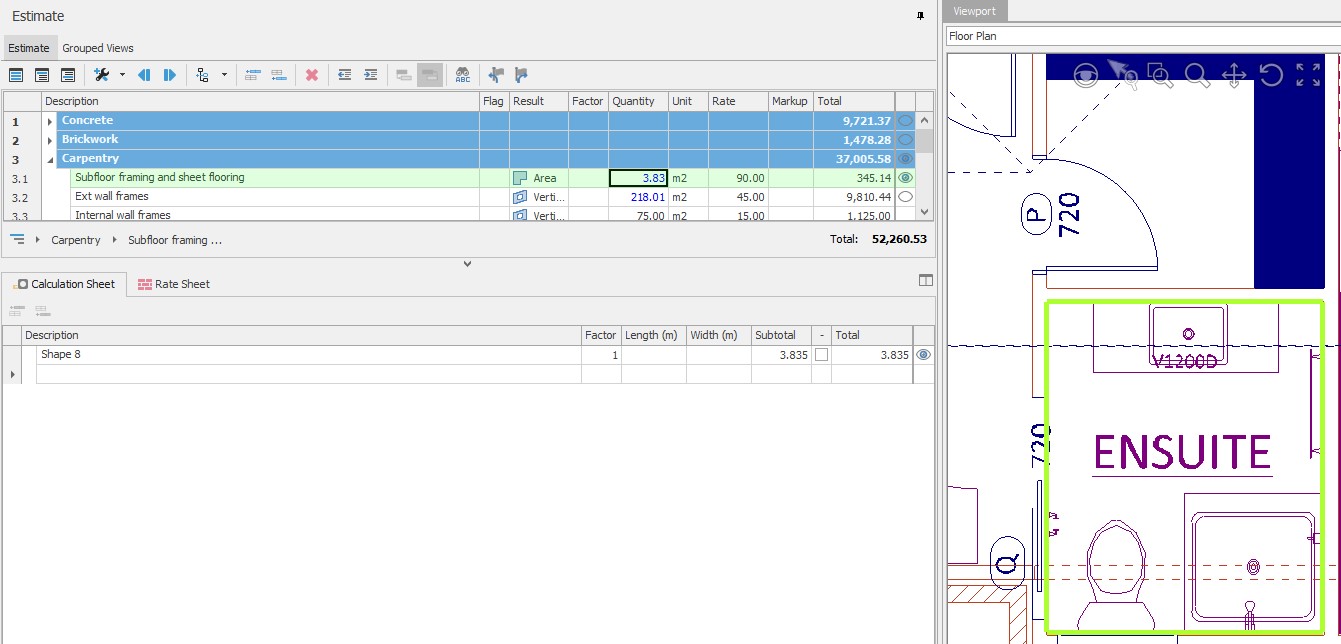Click the increase indent toolbar icon
Screen dimensions: 1341x644
pyautogui.click(x=370, y=75)
